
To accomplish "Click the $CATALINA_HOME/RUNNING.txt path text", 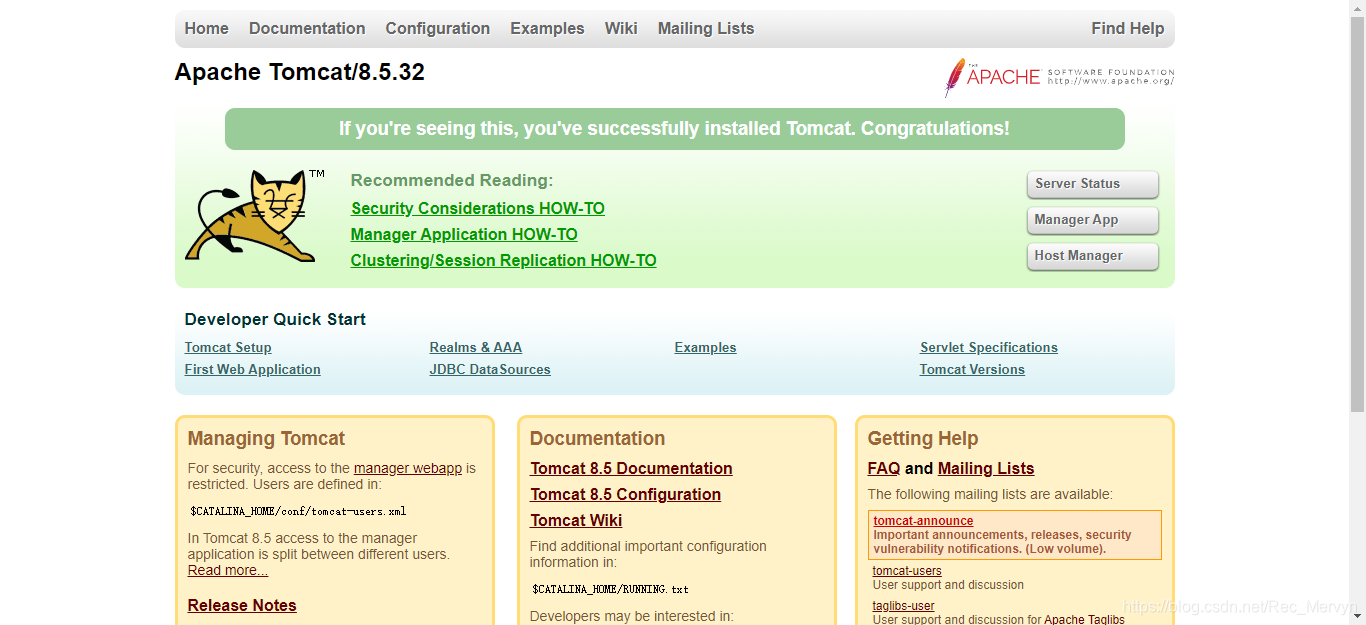I will (610, 589).
